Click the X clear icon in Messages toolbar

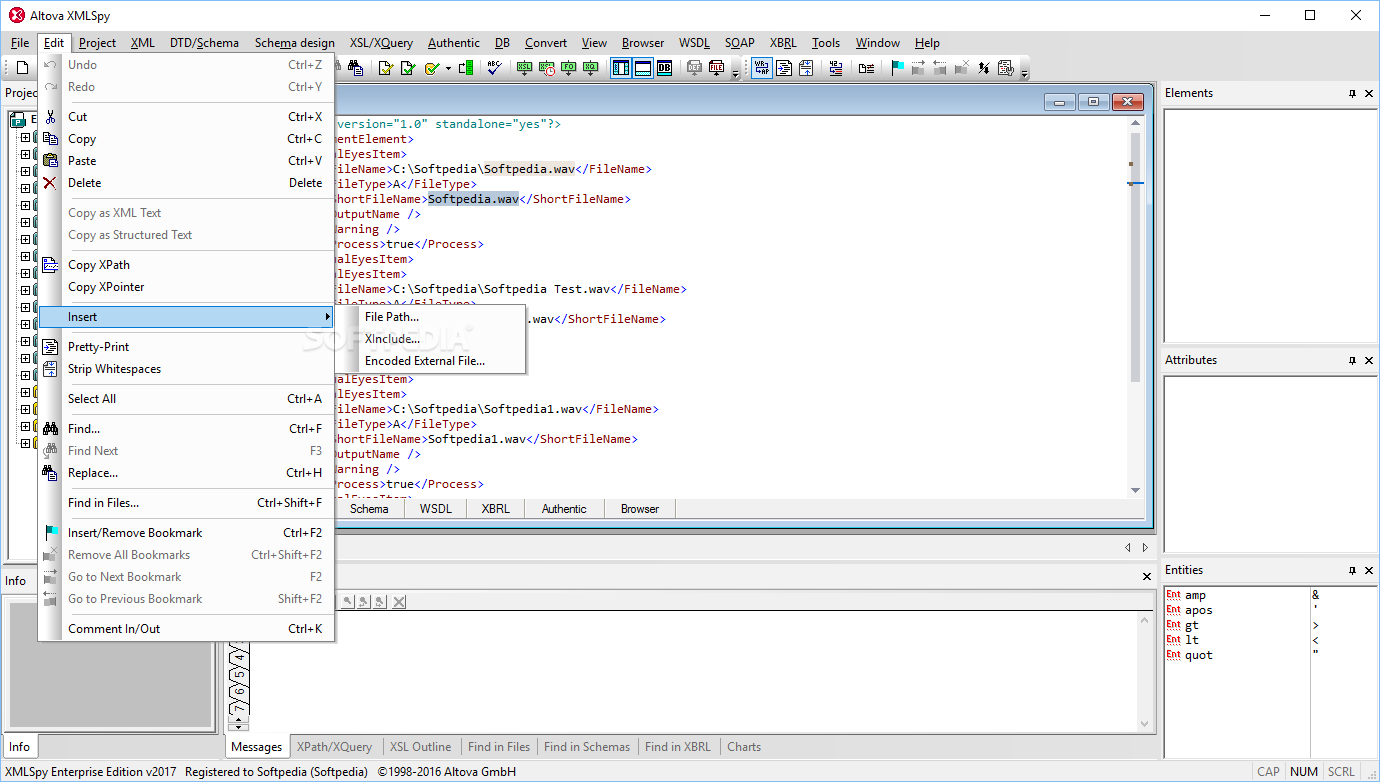399,601
